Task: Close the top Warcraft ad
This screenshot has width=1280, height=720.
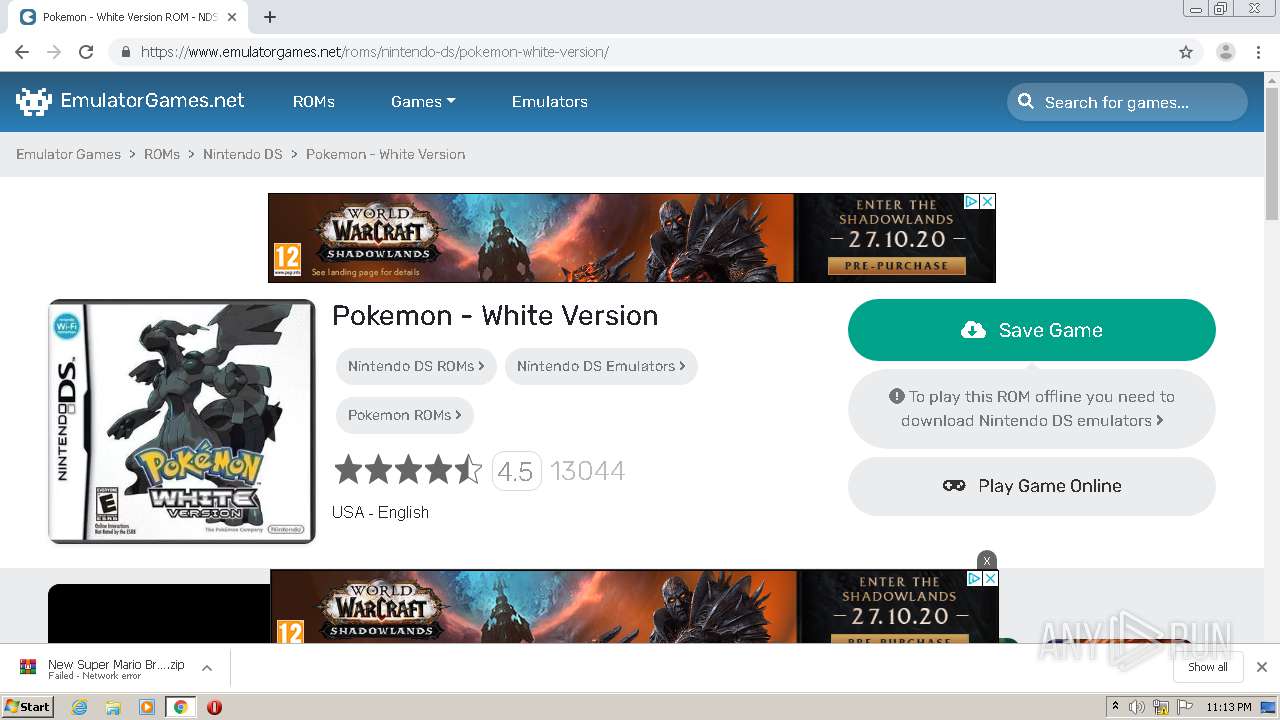Action: click(987, 201)
